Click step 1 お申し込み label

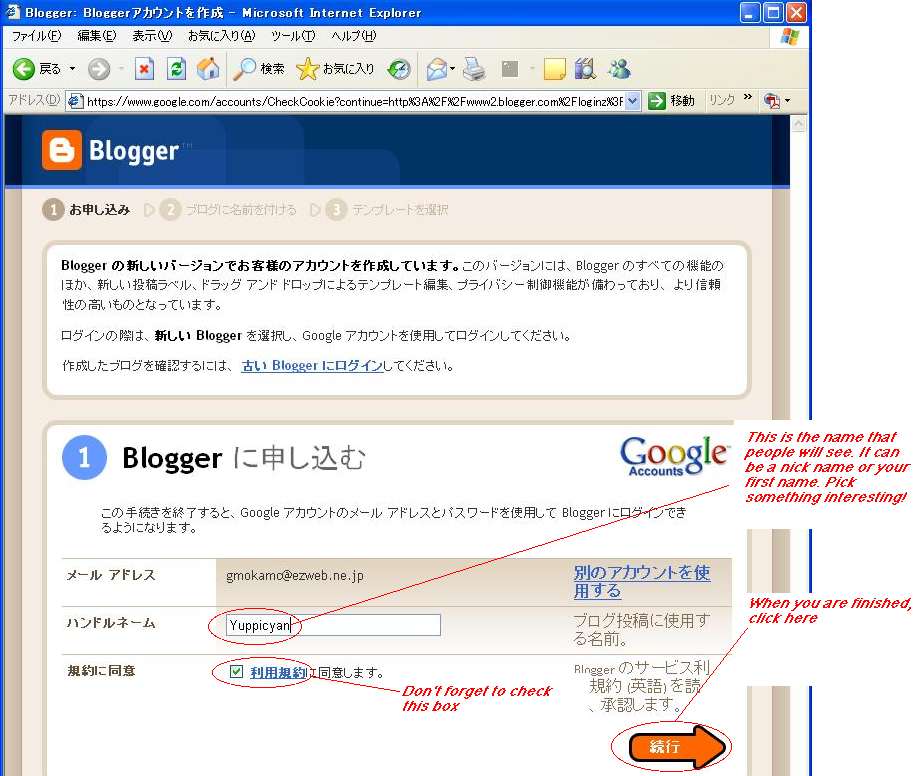(99, 209)
